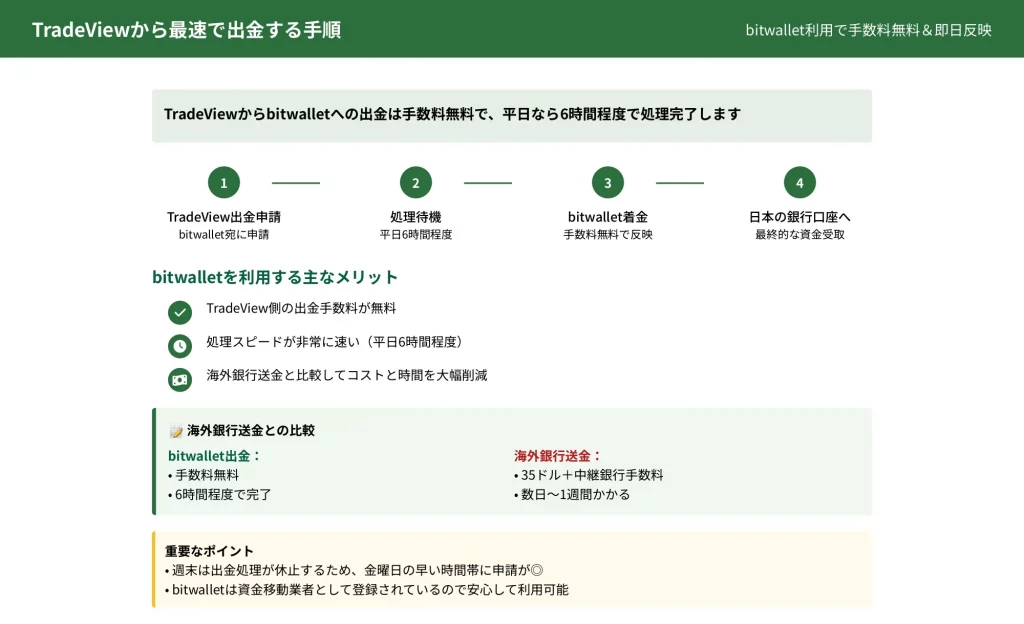The height and width of the screenshot is (624, 1024).
Task: Click the banknote icon beside cost reduction
Action: pos(180,379)
